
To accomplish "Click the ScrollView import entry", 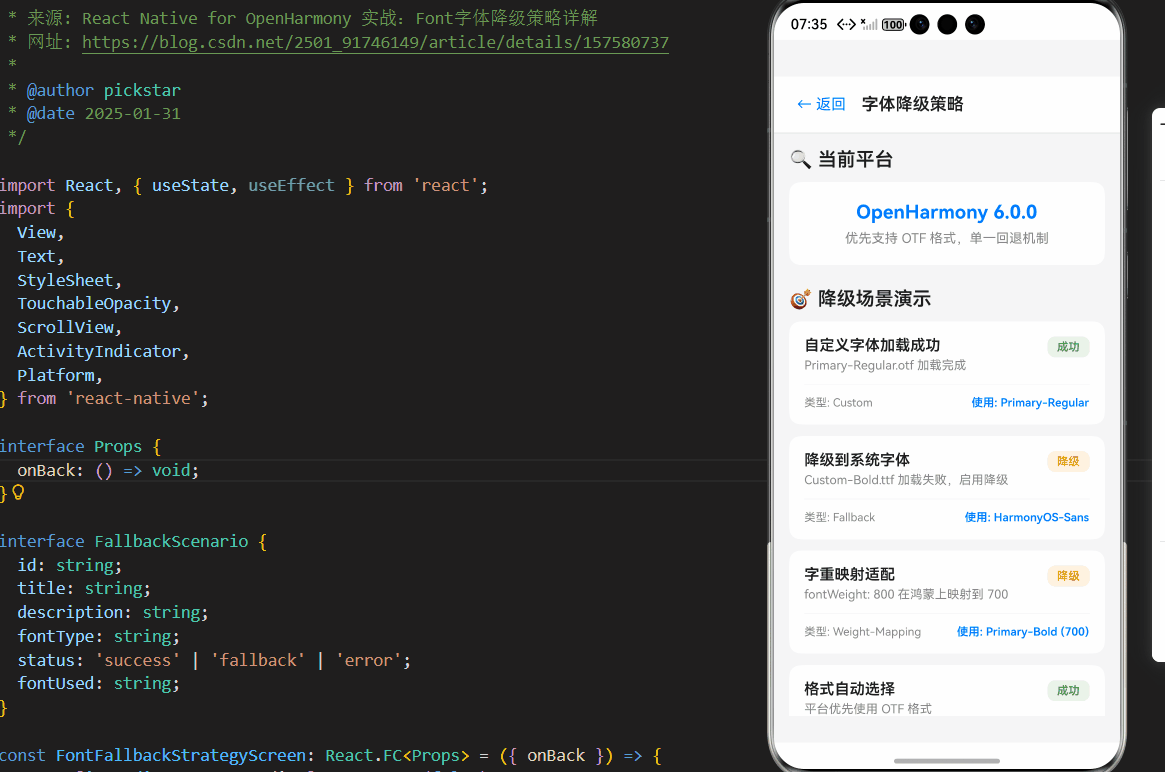I will tap(65, 327).
